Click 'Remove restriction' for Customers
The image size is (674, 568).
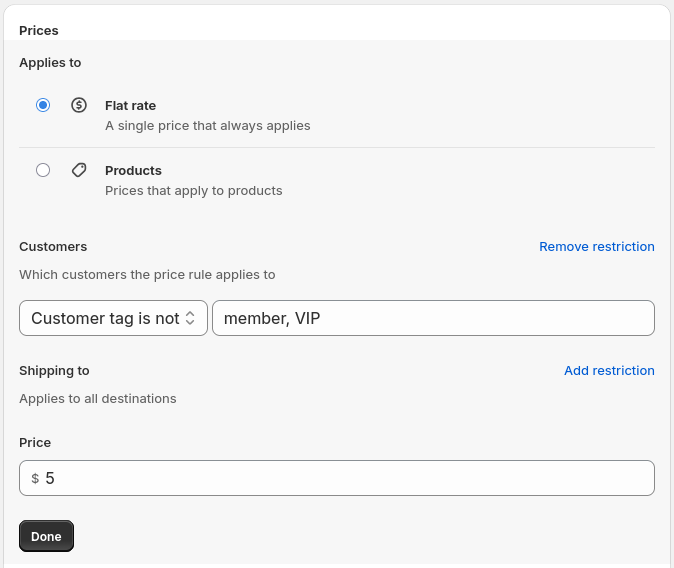pyautogui.click(x=596, y=246)
